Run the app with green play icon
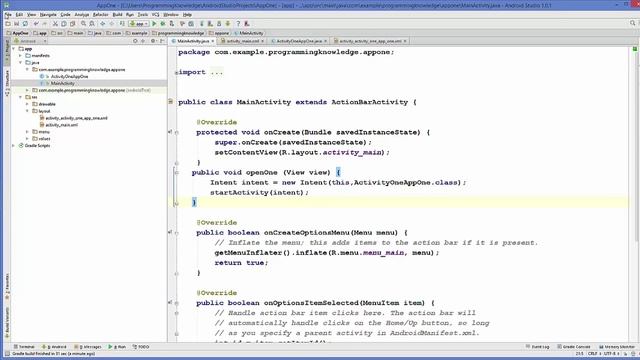The height and width of the screenshot is (360, 640). tap(154, 24)
